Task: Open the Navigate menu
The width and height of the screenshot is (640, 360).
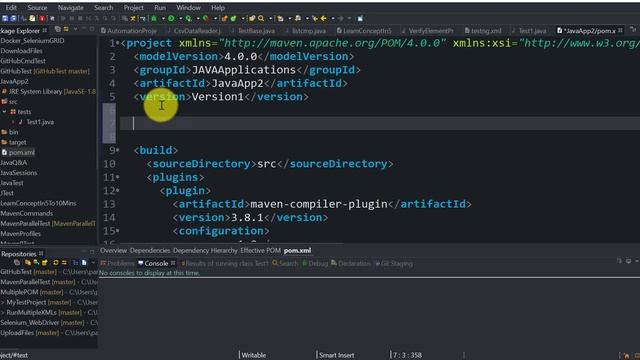Action: click(x=71, y=8)
